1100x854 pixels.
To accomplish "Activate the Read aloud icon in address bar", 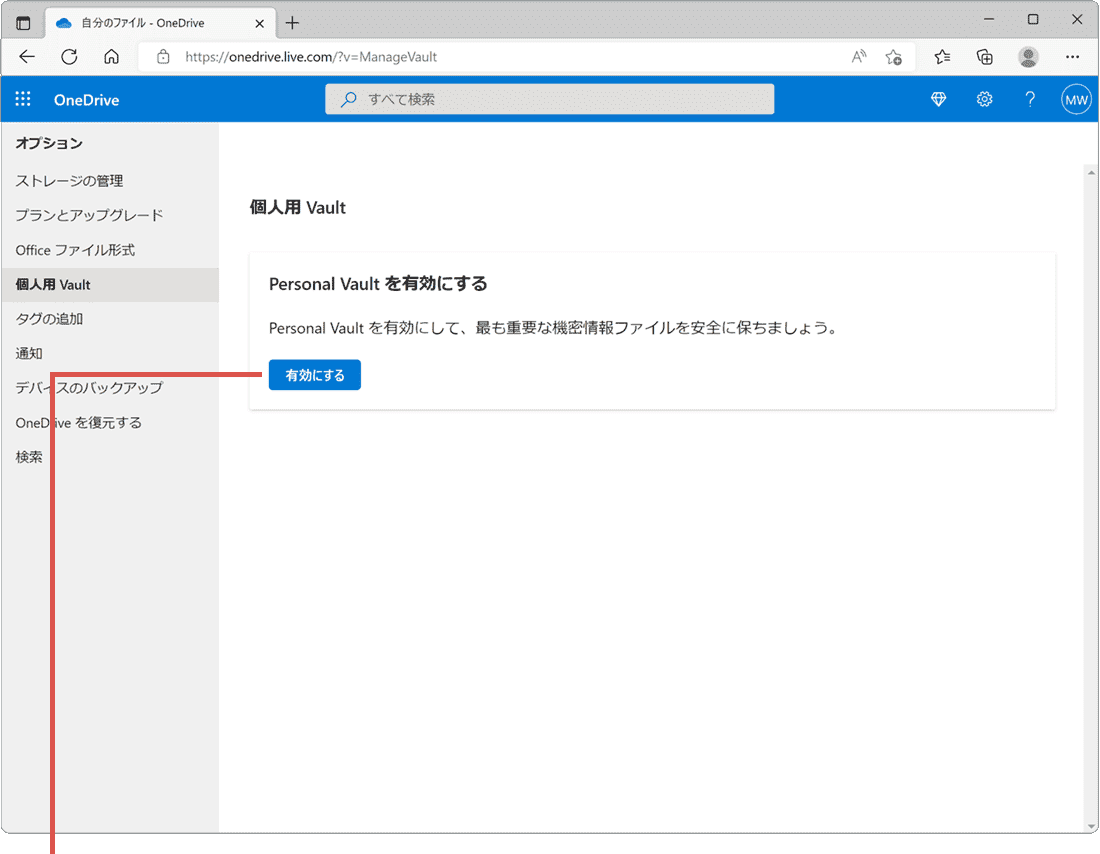I will (x=859, y=57).
